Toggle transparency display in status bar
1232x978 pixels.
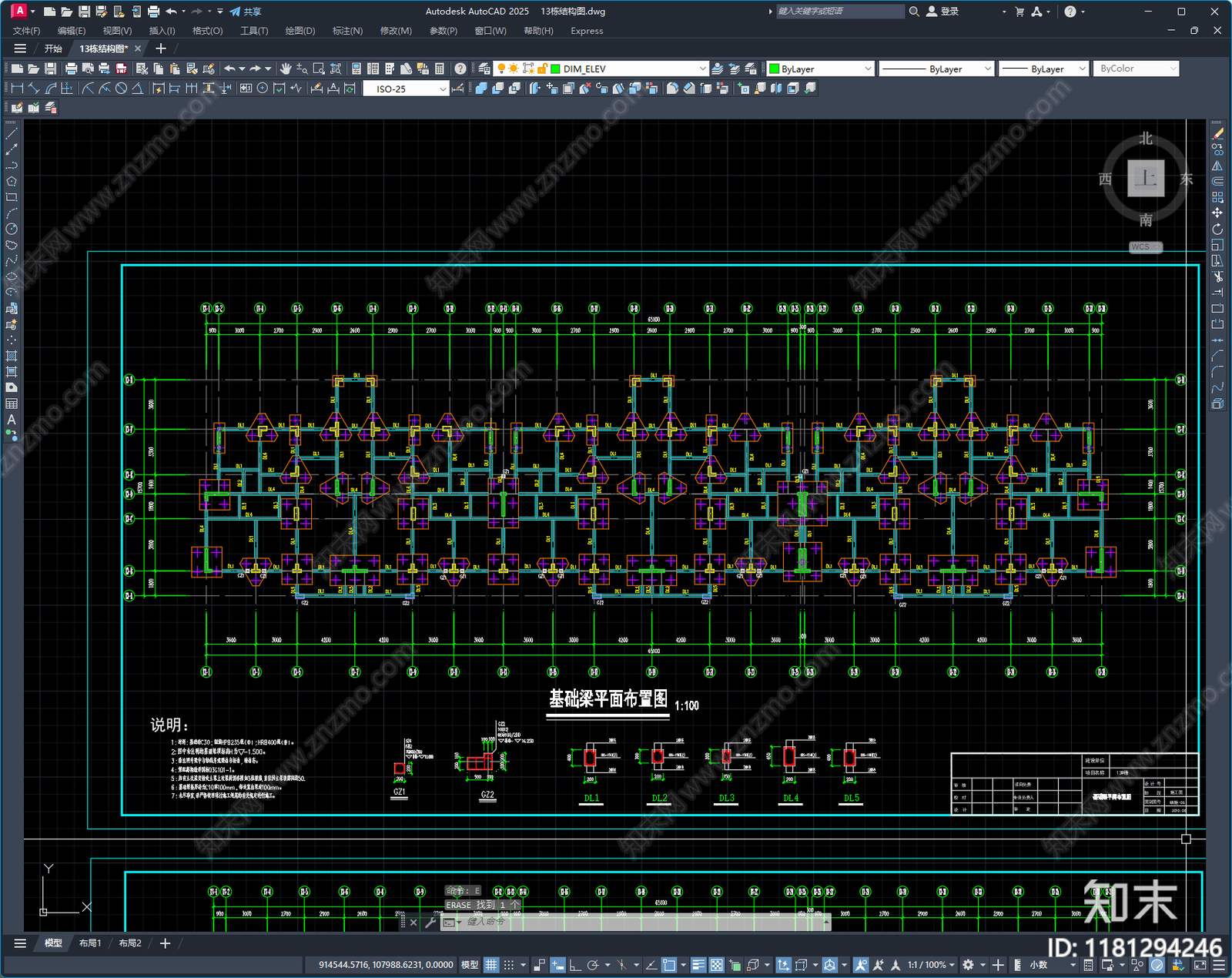(x=716, y=965)
